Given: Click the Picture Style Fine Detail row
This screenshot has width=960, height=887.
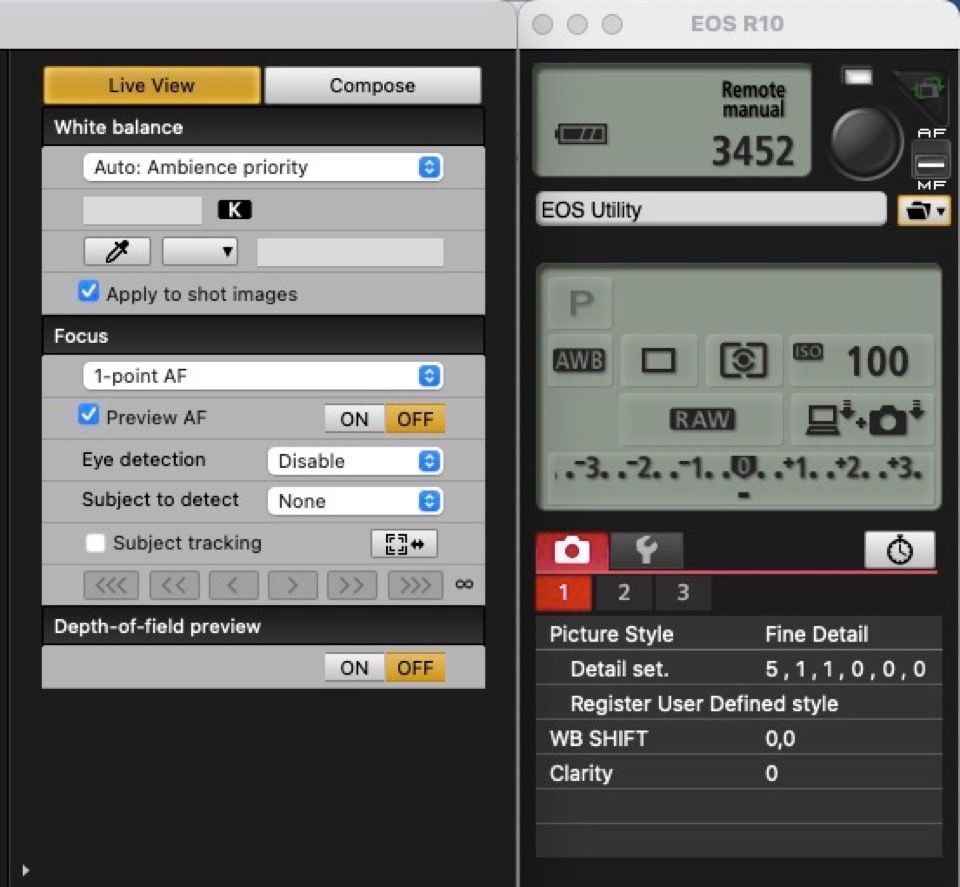Looking at the screenshot, I should tap(739, 634).
